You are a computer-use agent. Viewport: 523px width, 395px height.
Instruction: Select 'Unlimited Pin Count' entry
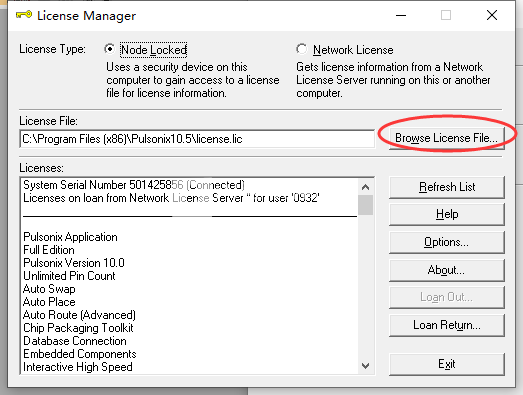[x=69, y=276]
